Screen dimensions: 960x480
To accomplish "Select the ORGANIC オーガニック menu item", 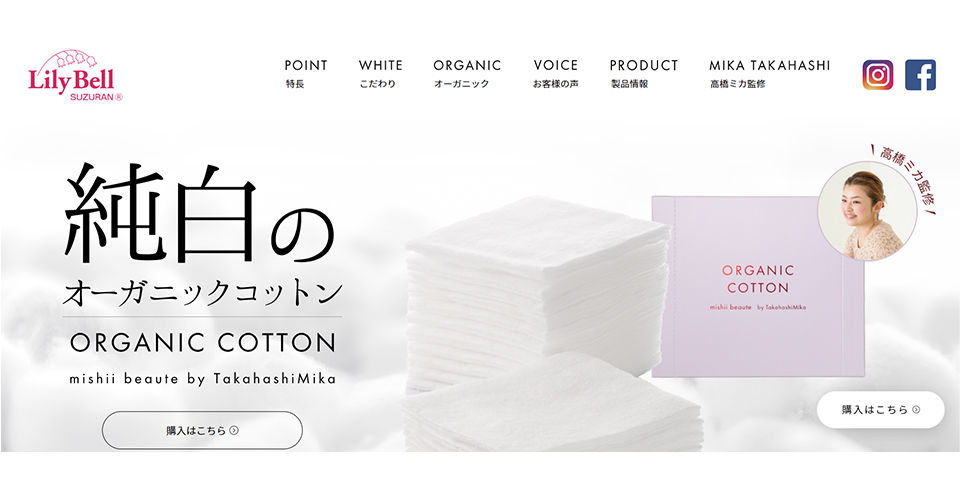I will pos(467,73).
